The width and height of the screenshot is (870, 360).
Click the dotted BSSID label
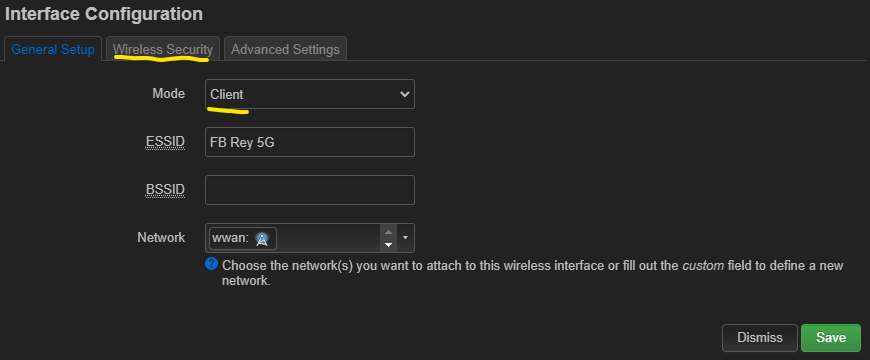coord(165,190)
